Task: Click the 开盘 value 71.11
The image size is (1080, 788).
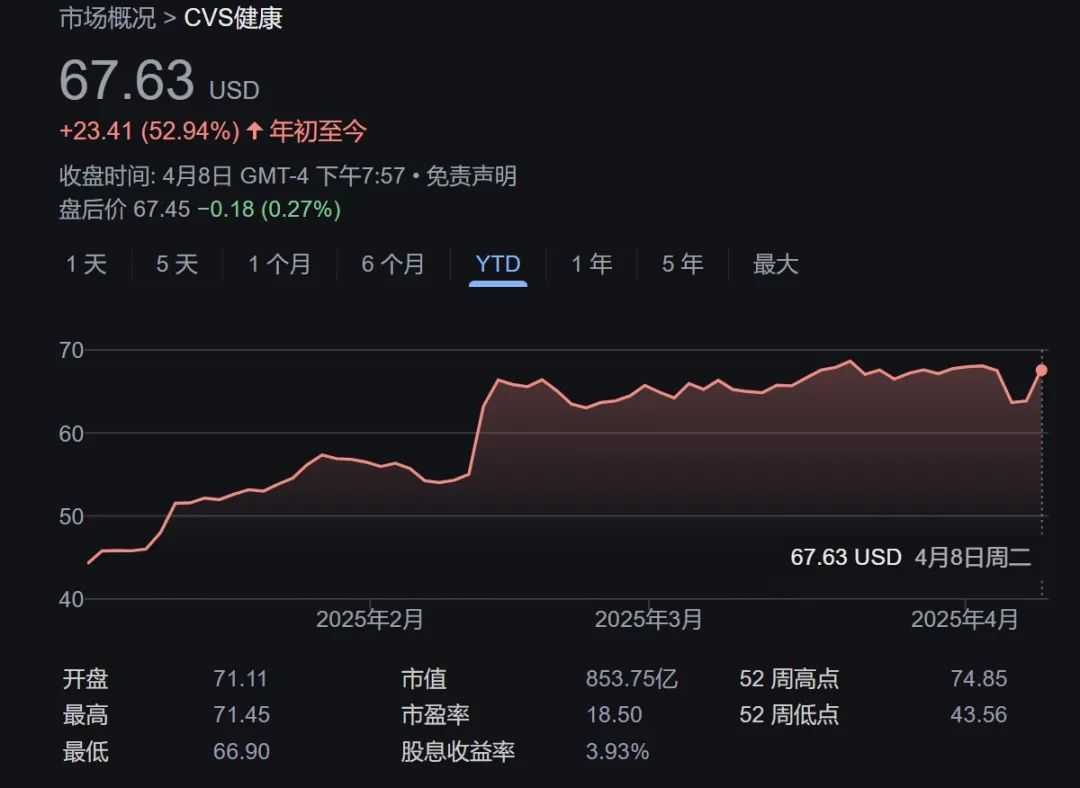Action: tap(240, 679)
